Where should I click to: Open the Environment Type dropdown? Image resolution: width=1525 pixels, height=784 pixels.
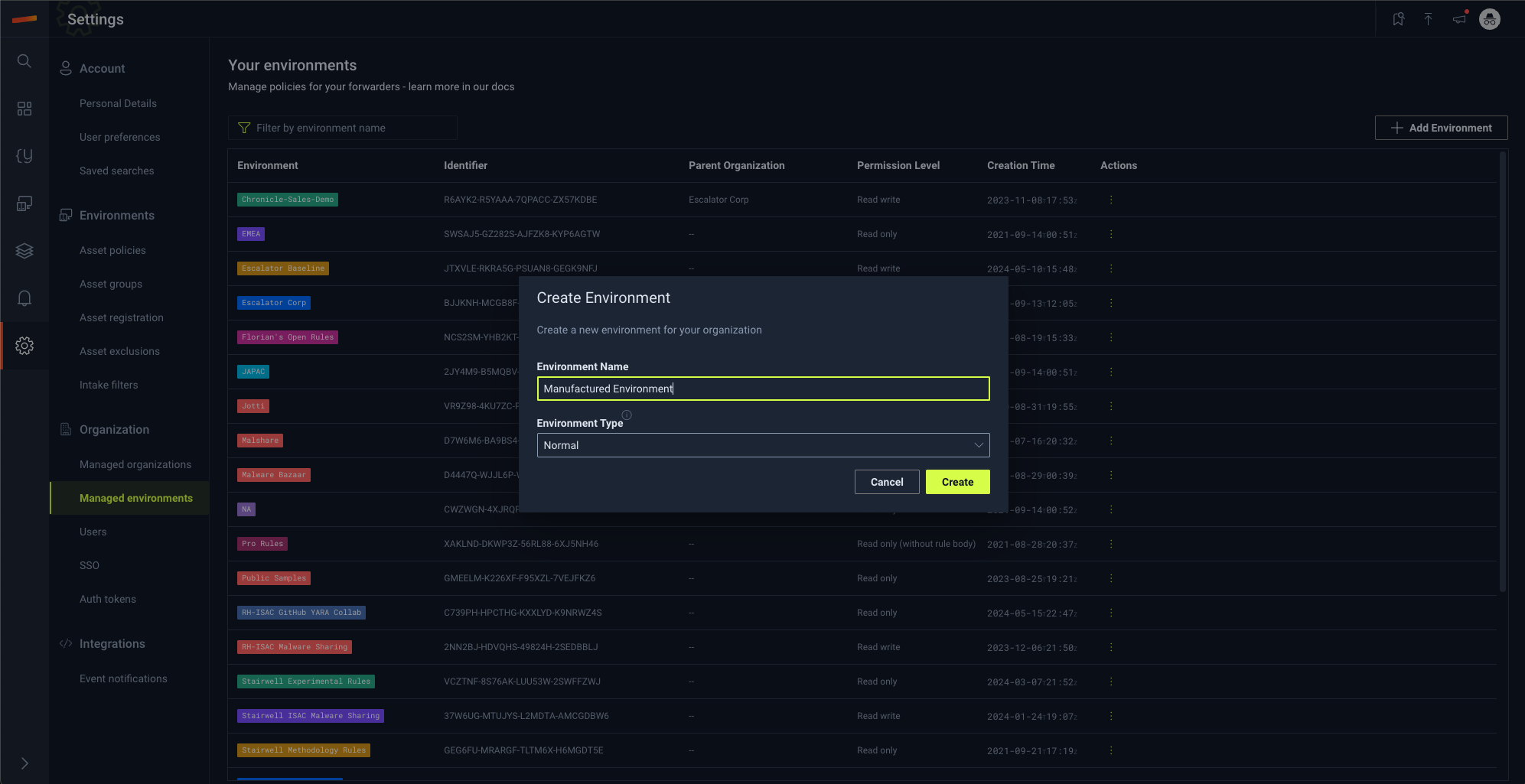pyautogui.click(x=763, y=445)
